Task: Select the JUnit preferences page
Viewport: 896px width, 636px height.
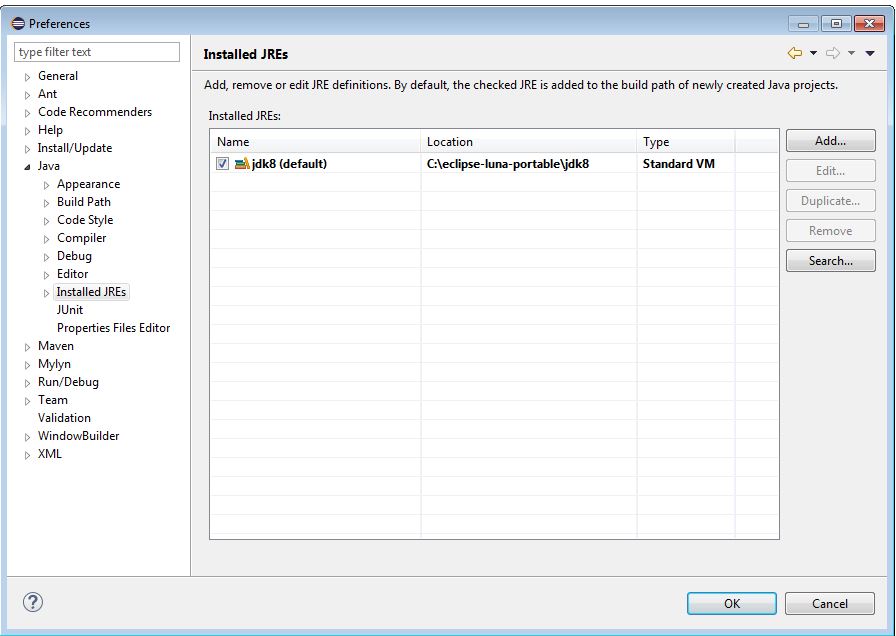Action: pos(70,310)
